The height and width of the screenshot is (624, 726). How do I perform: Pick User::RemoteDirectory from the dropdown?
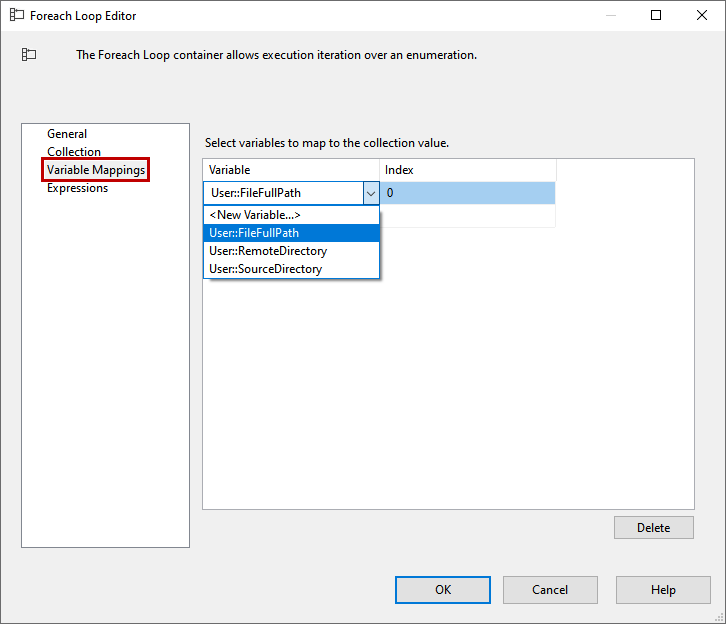pos(268,251)
